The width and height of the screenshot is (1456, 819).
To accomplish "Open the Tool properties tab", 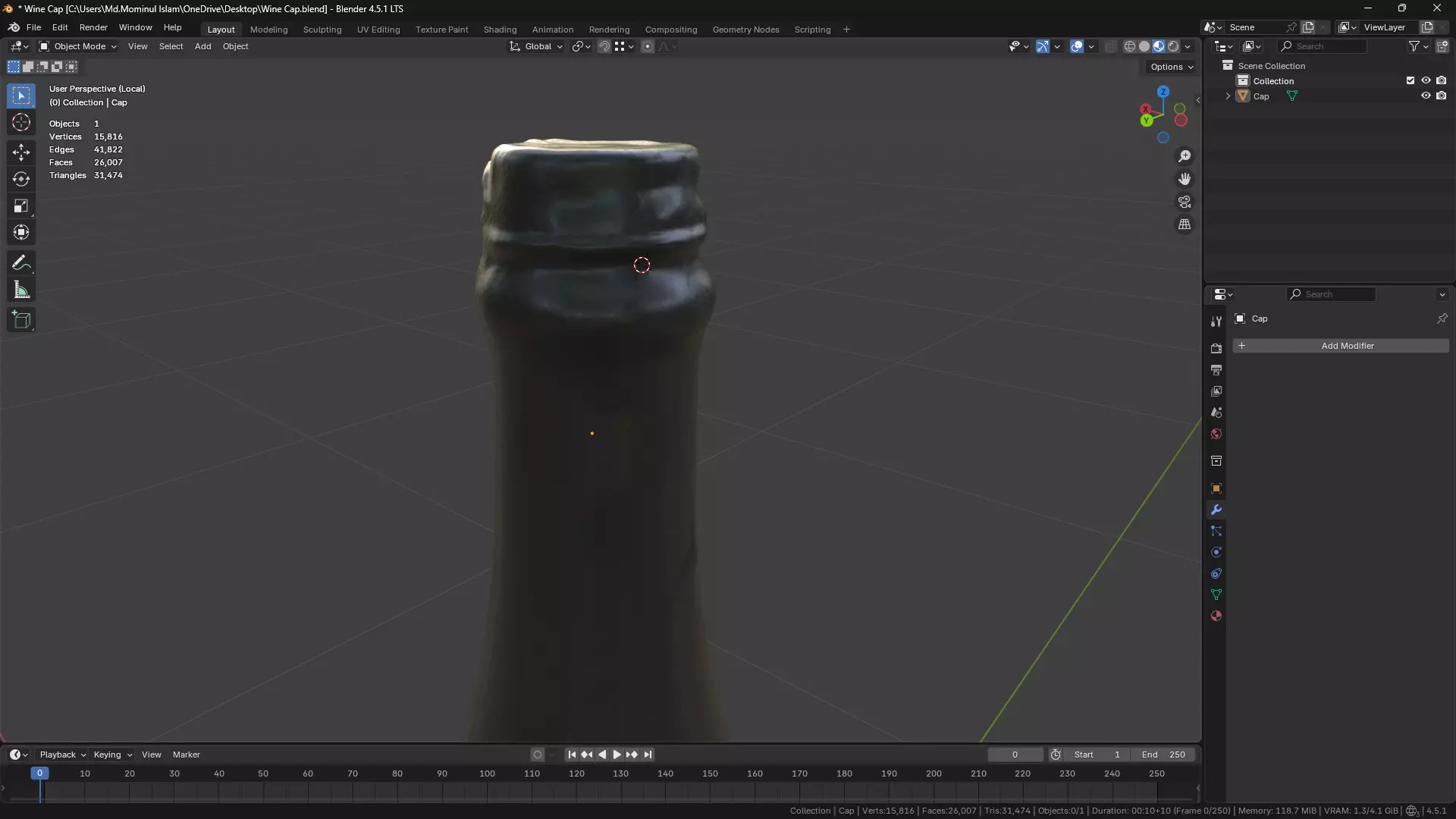I will [x=1216, y=322].
